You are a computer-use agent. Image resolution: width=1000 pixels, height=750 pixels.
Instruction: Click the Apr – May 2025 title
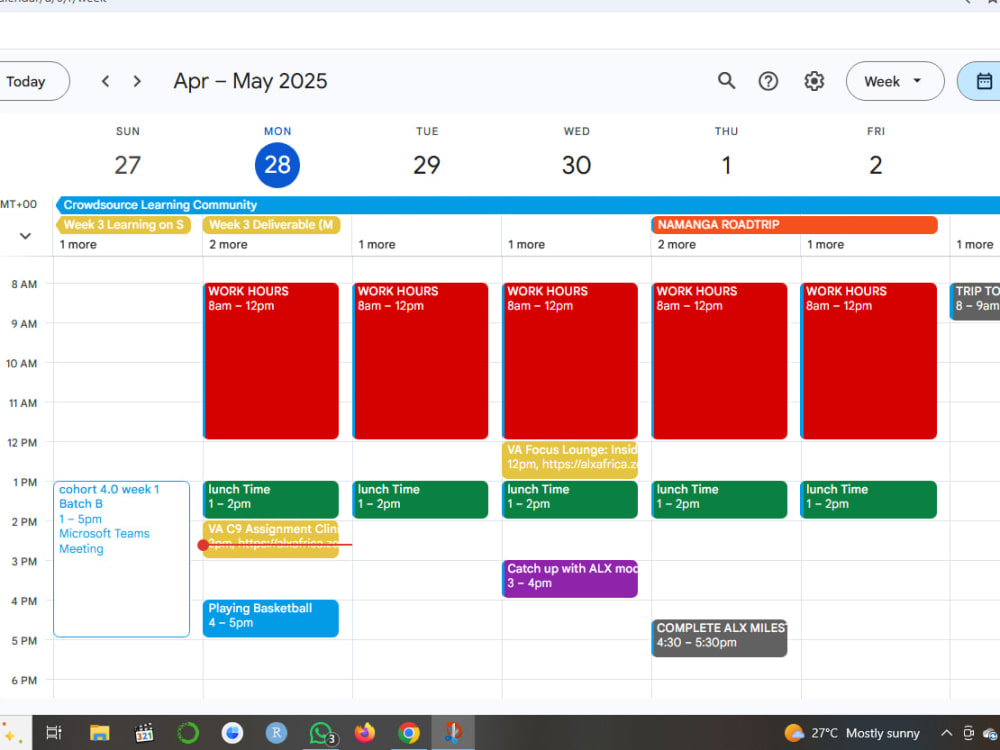[250, 81]
